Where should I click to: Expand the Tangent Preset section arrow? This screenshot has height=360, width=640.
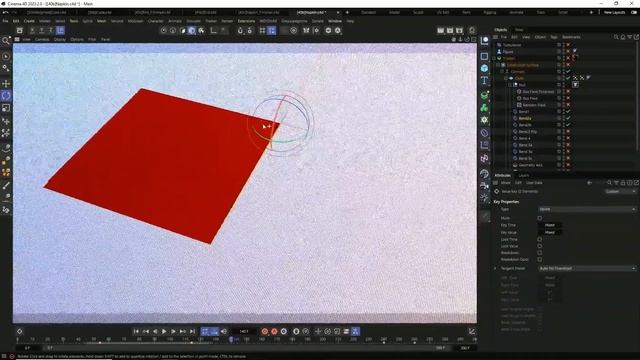point(496,269)
